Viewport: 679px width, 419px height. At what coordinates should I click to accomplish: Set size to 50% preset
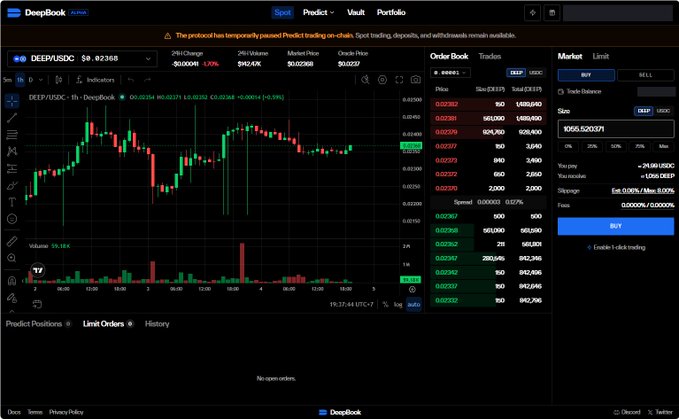616,146
